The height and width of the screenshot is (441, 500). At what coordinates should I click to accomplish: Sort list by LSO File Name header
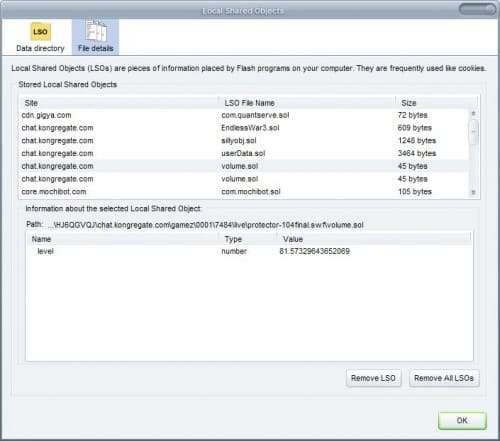click(x=307, y=103)
